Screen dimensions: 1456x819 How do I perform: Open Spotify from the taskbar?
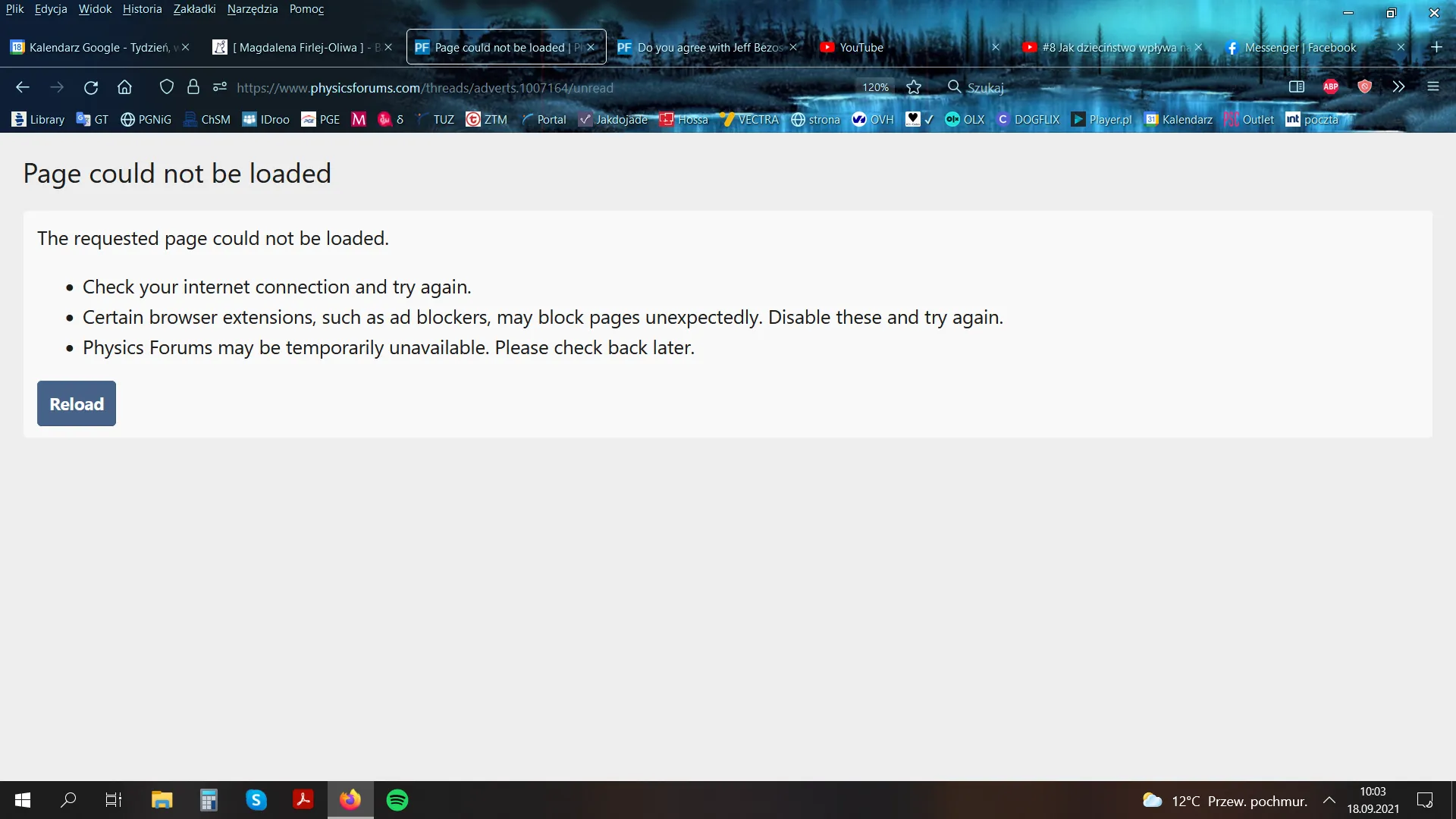click(x=397, y=800)
